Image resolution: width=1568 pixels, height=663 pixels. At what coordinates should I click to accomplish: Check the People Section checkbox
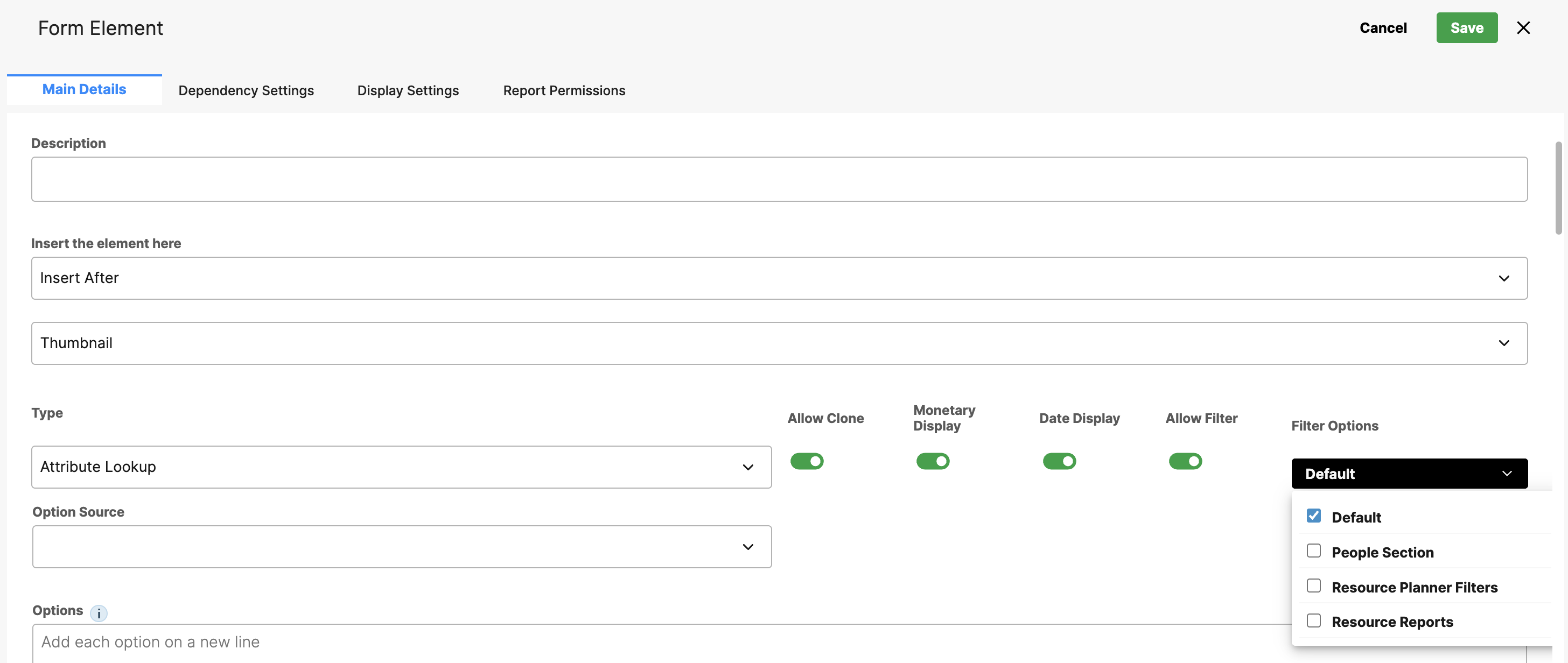(1313, 551)
